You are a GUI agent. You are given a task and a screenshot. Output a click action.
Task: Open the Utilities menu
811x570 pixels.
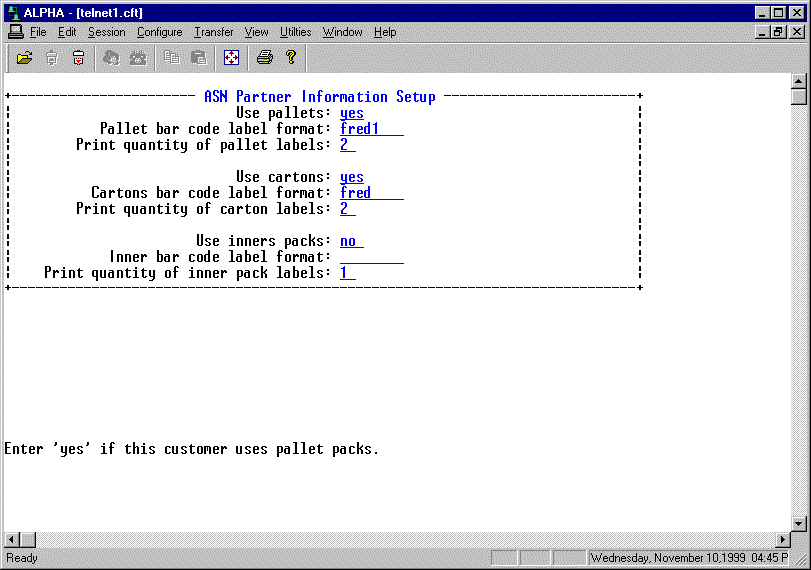[x=295, y=32]
